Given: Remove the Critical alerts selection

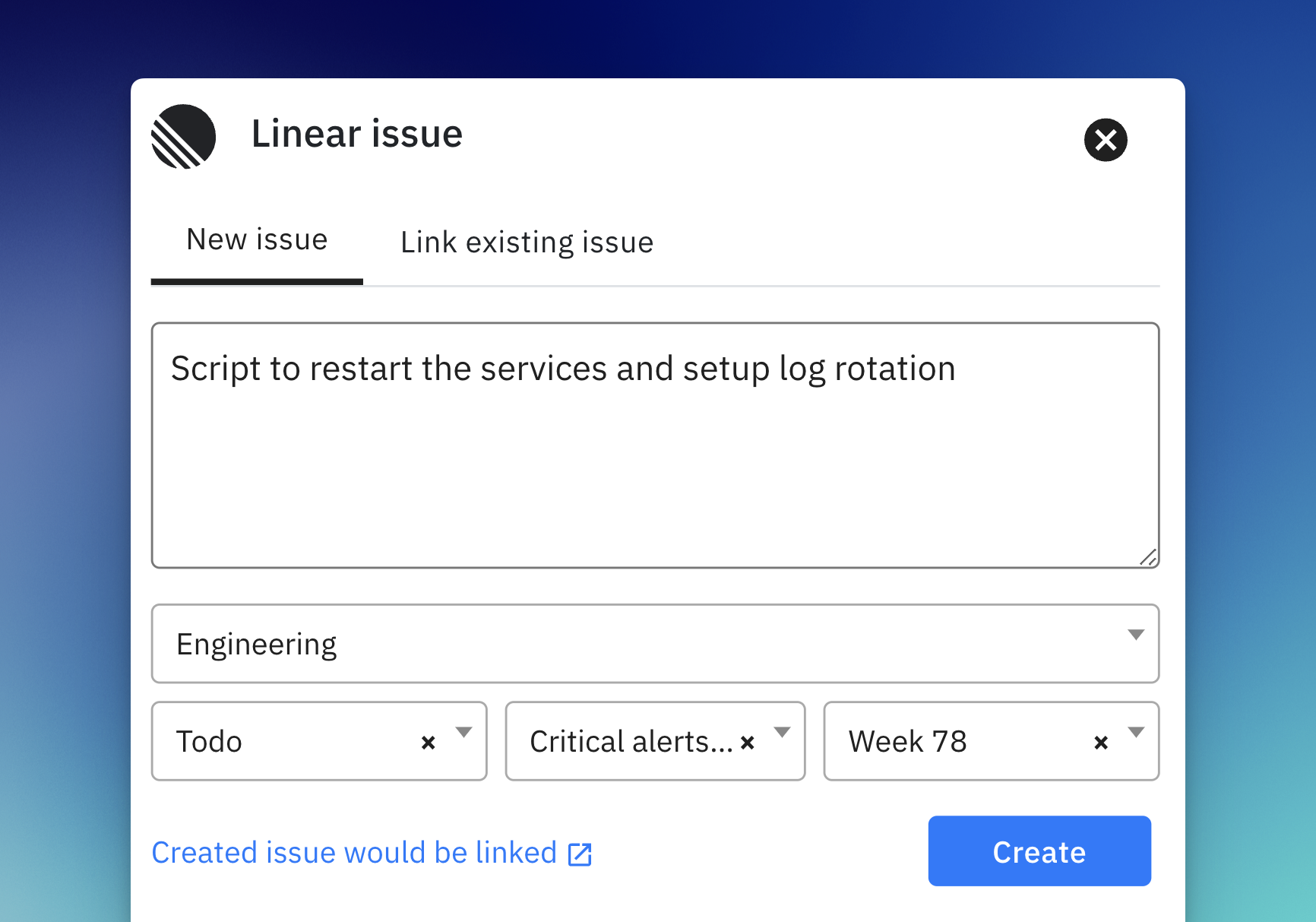Looking at the screenshot, I should [x=748, y=743].
